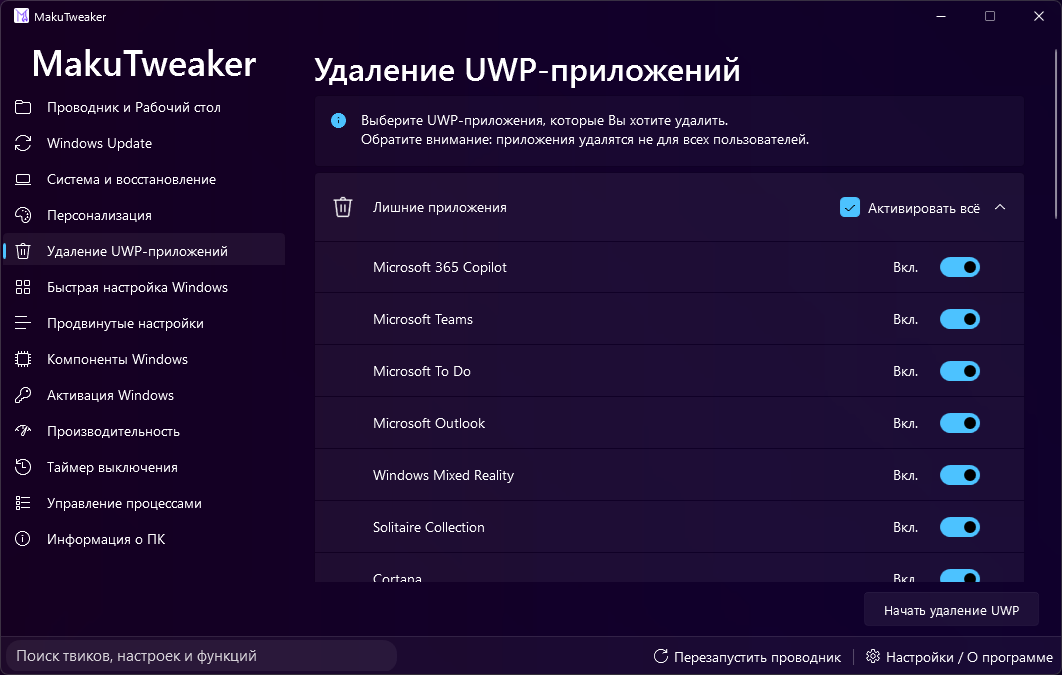1062x675 pixels.
Task: Navigate to Продвинутые настройки
Action: click(144, 323)
